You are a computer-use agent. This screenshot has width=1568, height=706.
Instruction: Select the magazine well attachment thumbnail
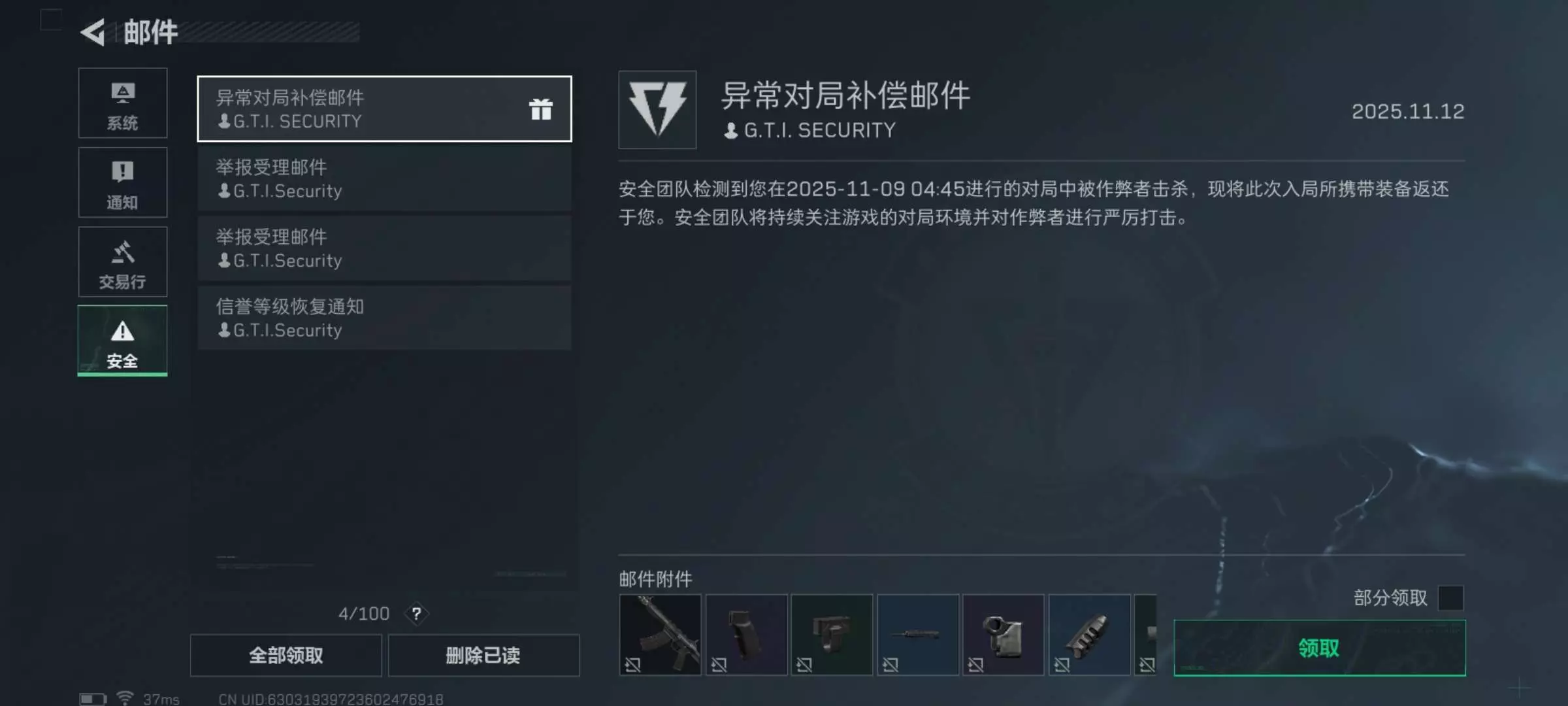tap(832, 635)
